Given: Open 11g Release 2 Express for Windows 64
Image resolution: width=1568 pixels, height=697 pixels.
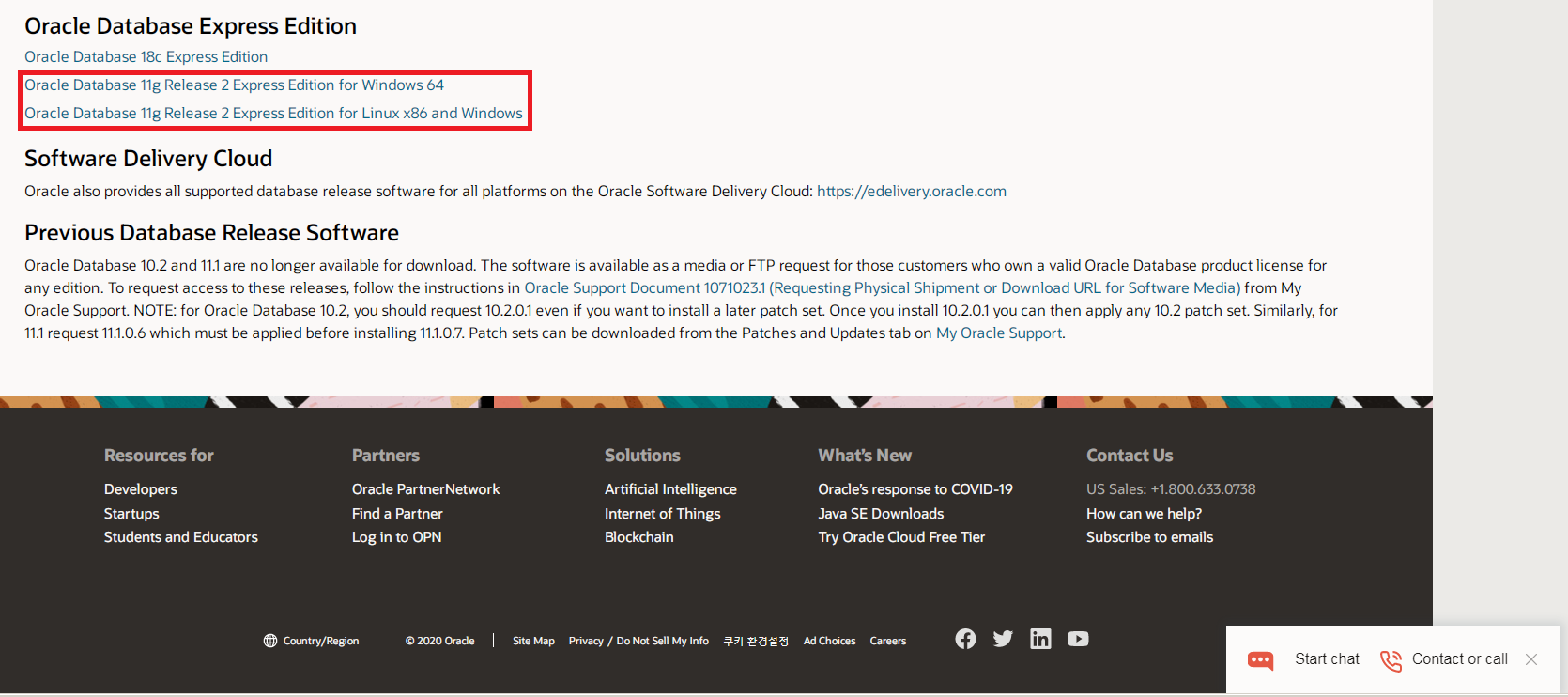Looking at the screenshot, I should coord(234,85).
